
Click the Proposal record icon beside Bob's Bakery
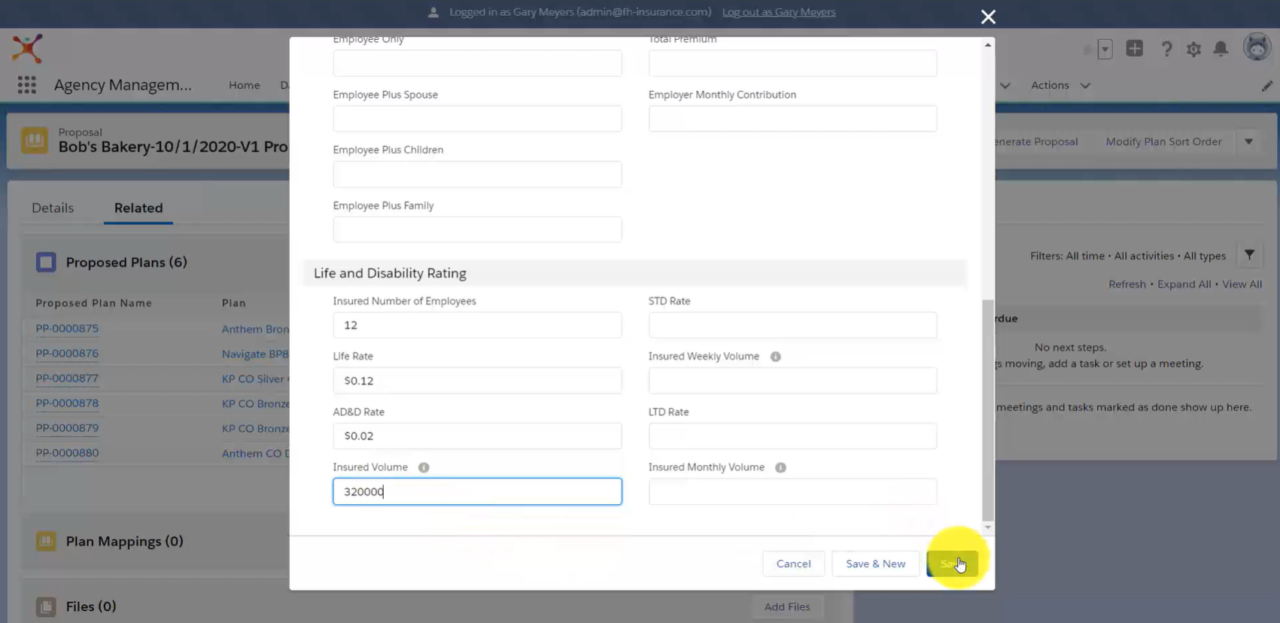35,139
